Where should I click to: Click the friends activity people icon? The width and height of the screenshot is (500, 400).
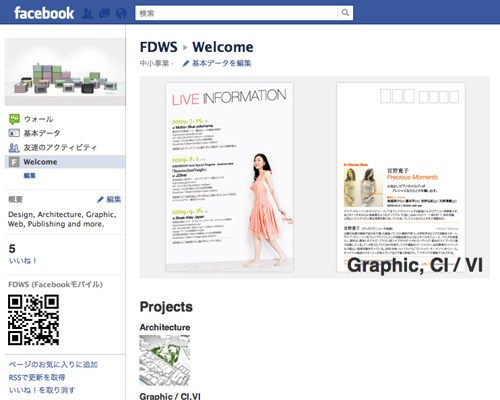coord(14,147)
